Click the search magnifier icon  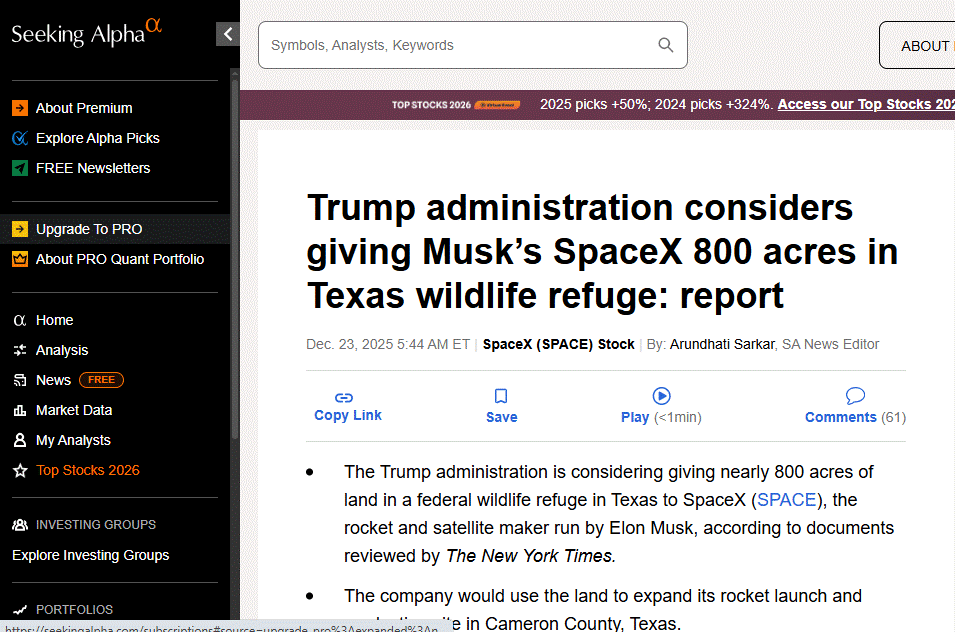666,45
